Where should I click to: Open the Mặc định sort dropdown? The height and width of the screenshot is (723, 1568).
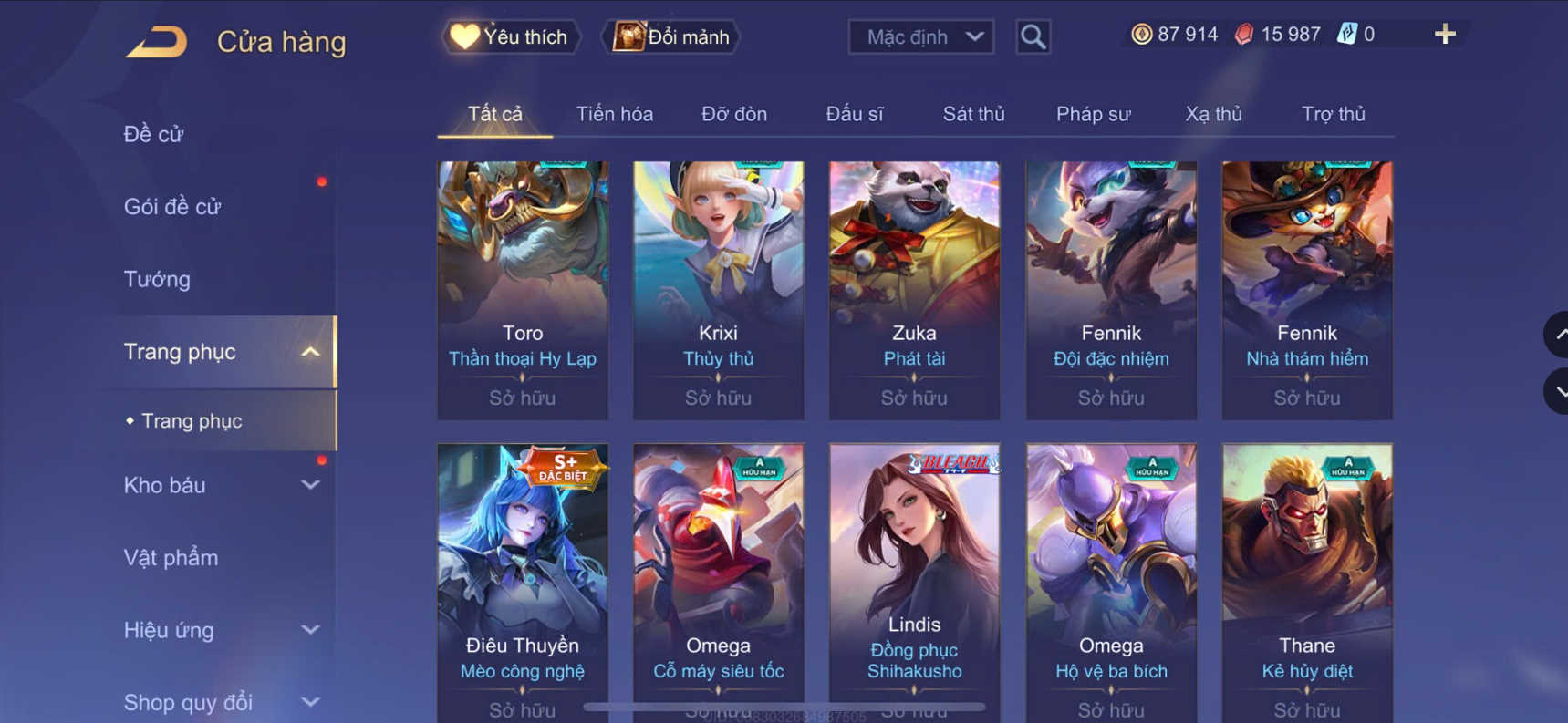[x=921, y=37]
